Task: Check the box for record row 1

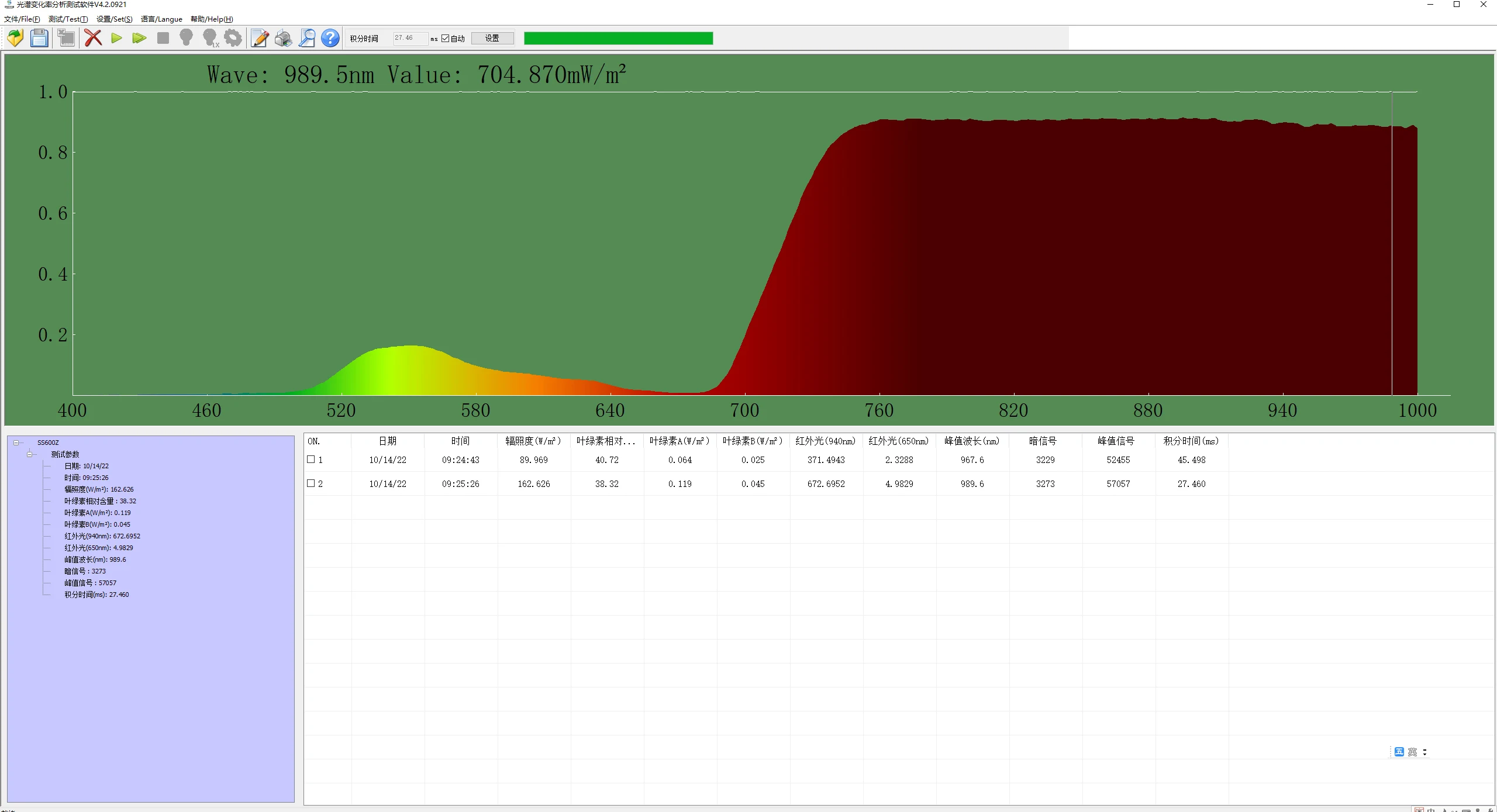Action: point(311,459)
